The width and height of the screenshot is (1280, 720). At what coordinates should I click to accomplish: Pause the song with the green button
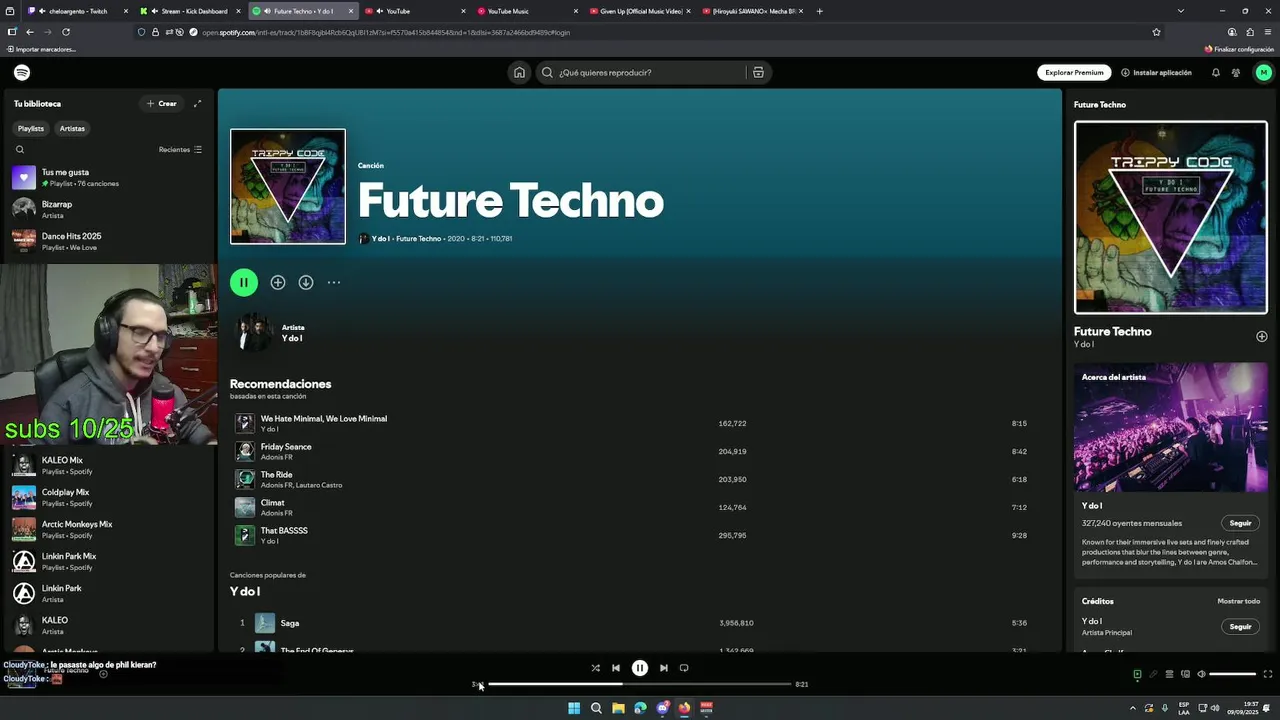tap(244, 282)
